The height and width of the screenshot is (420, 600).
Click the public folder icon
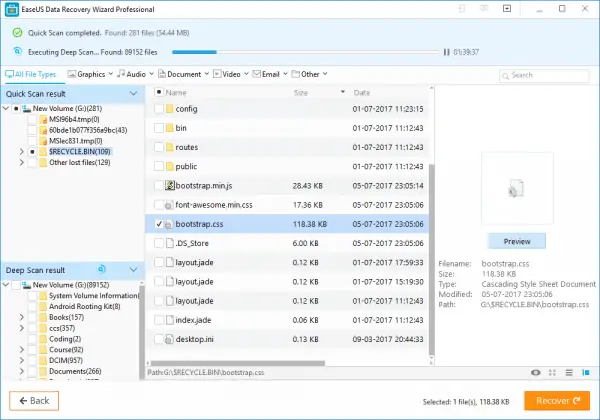pyautogui.click(x=170, y=166)
